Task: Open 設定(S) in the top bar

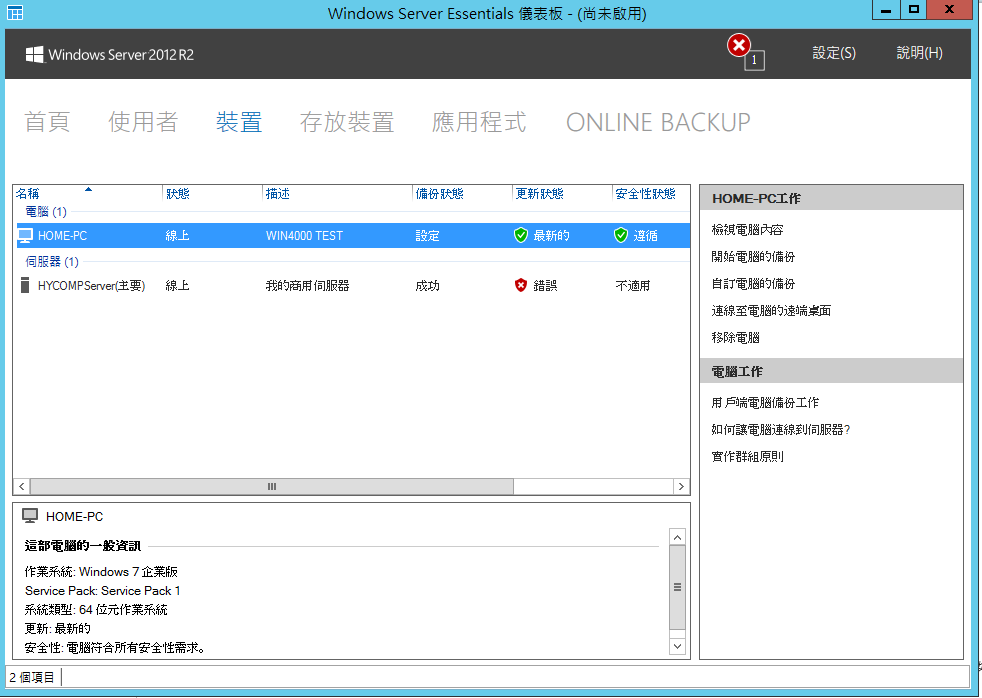Action: coord(834,53)
